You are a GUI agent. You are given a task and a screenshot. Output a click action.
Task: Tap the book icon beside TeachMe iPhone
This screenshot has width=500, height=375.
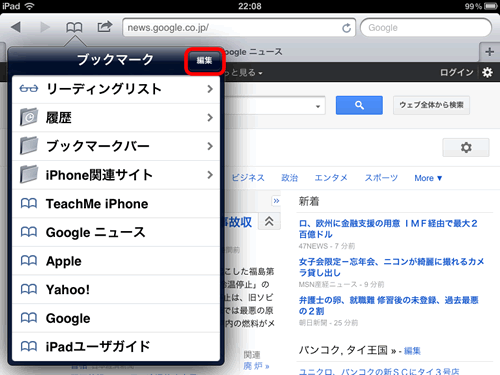tap(29, 203)
